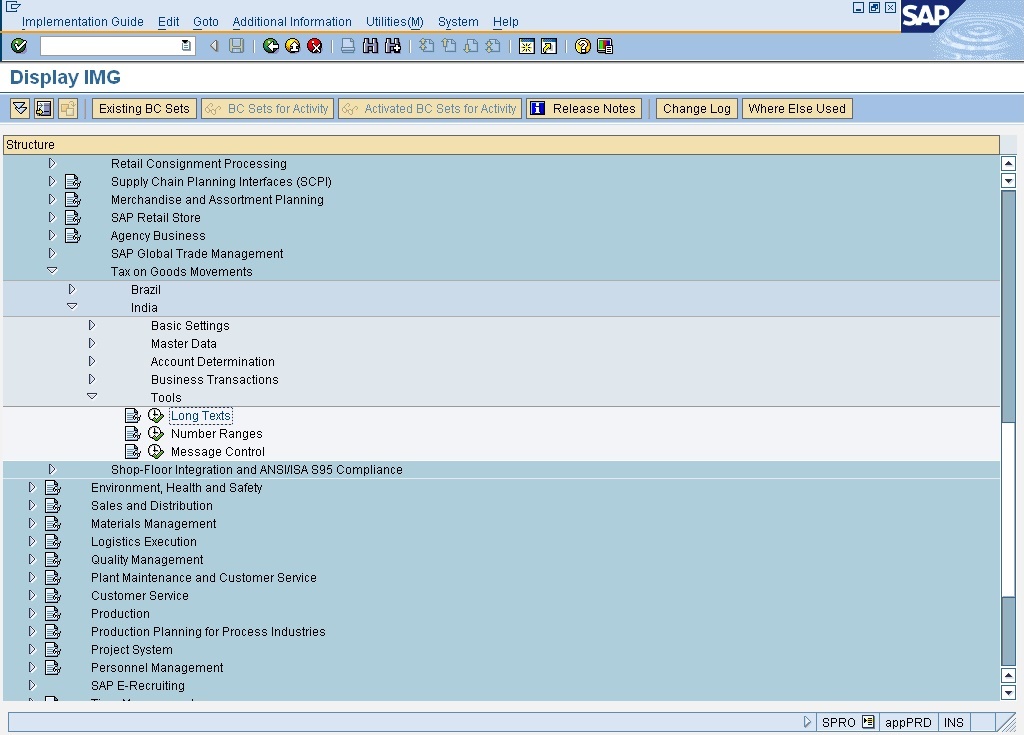
Task: Execute the Message Control activity clock icon
Action: (x=155, y=451)
